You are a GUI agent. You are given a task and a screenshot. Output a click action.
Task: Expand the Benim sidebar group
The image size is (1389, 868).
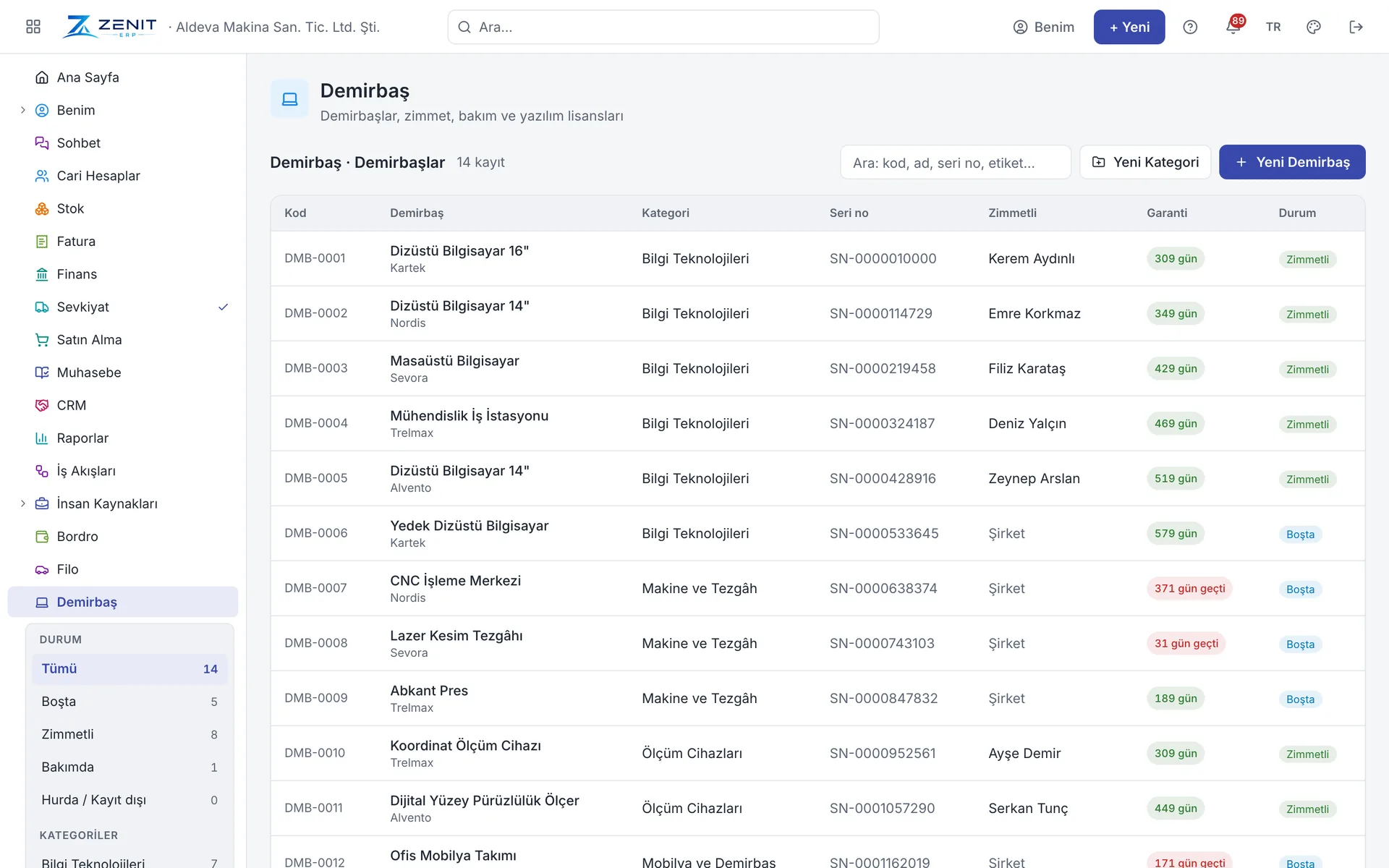(x=22, y=110)
